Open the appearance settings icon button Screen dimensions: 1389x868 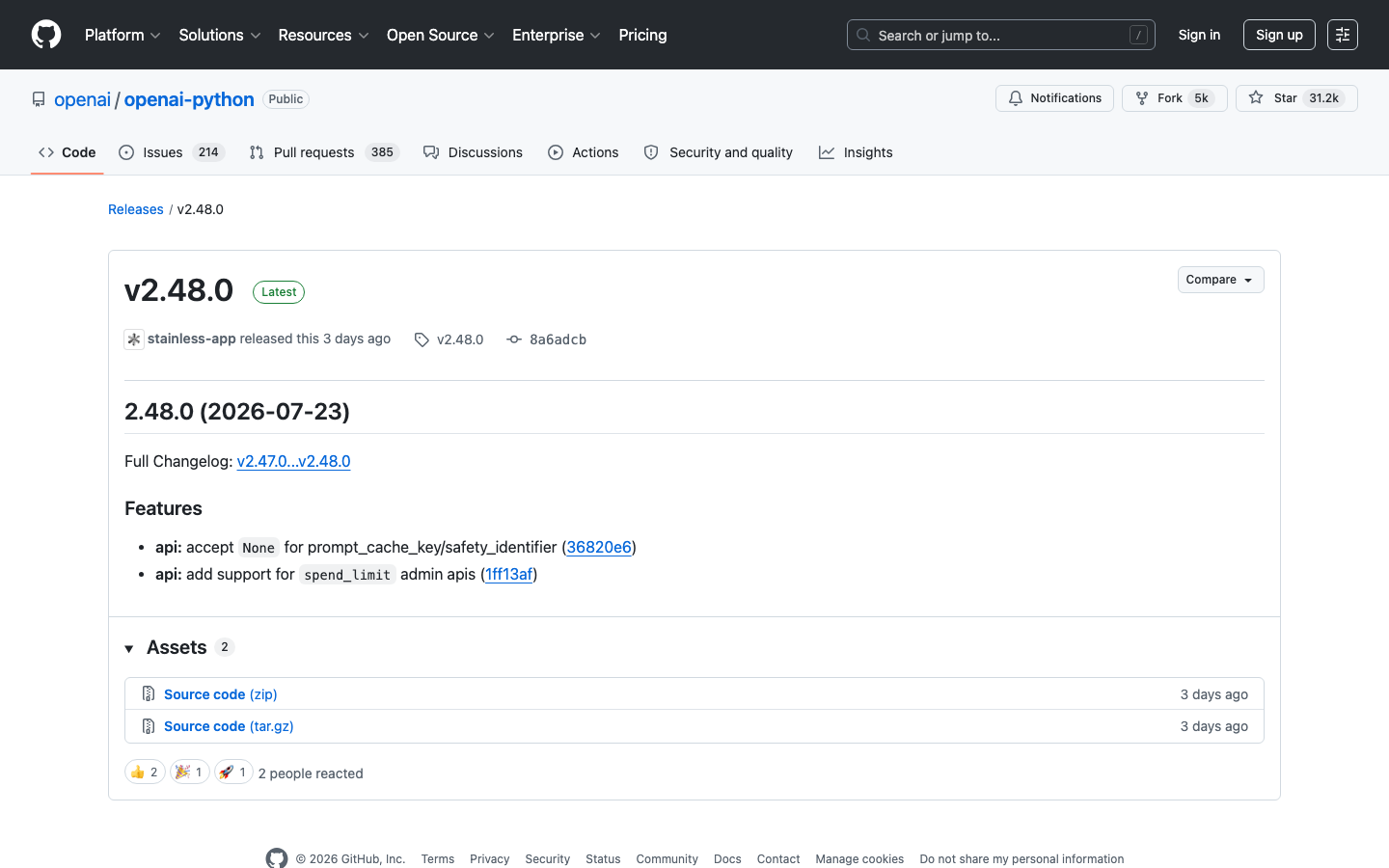click(1343, 35)
